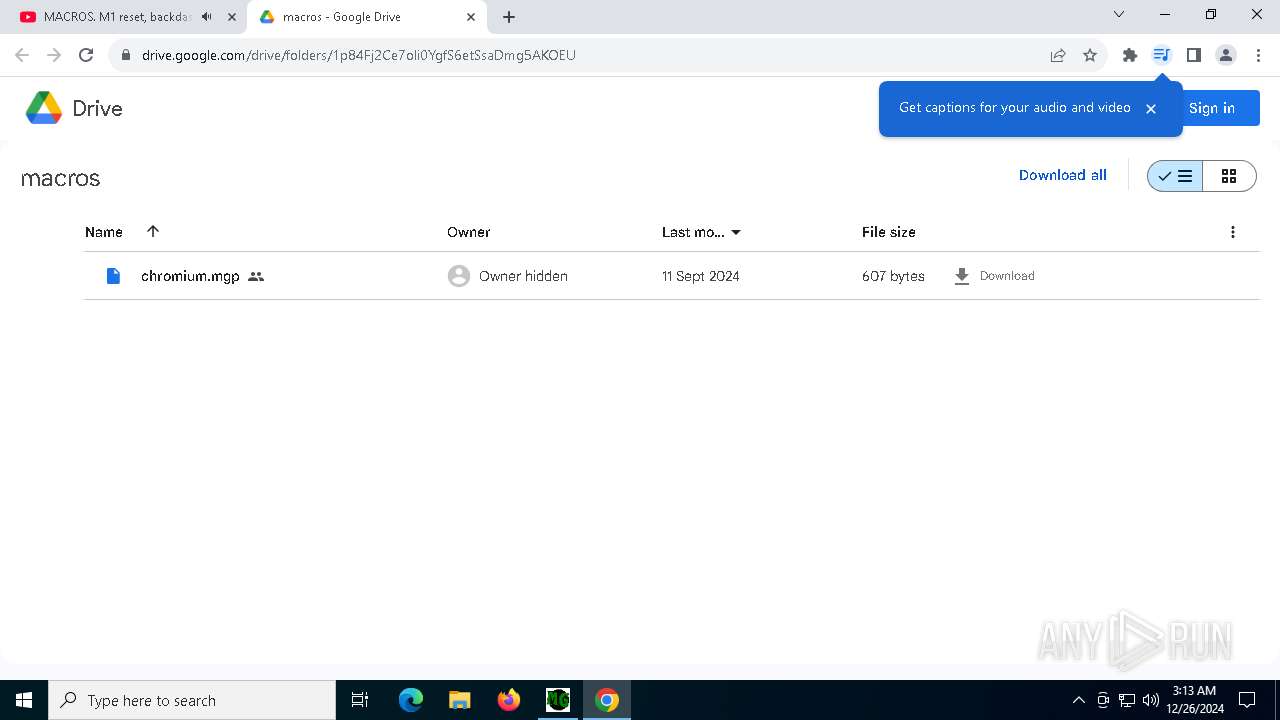1280x720 pixels.
Task: Open the tab search chevron
Action: click(x=1119, y=15)
